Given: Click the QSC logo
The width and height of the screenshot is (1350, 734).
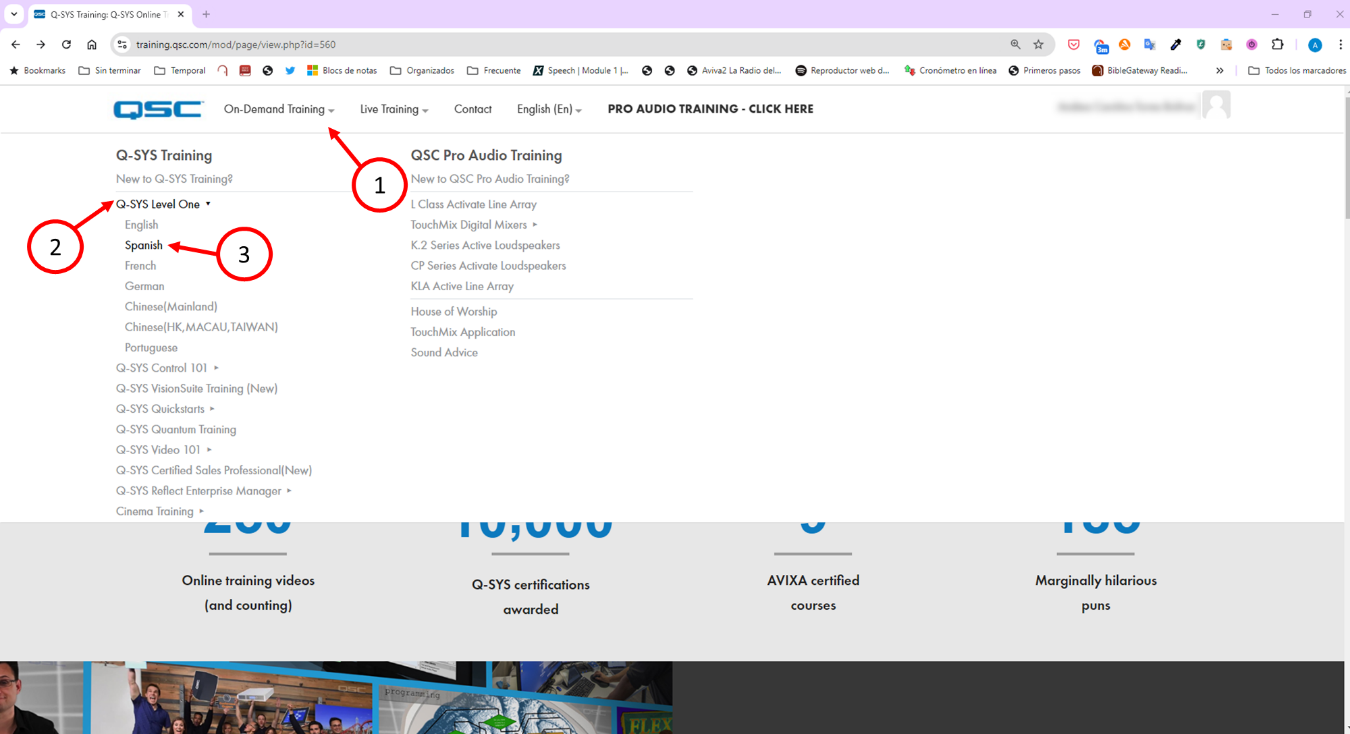Looking at the screenshot, I should tap(158, 110).
